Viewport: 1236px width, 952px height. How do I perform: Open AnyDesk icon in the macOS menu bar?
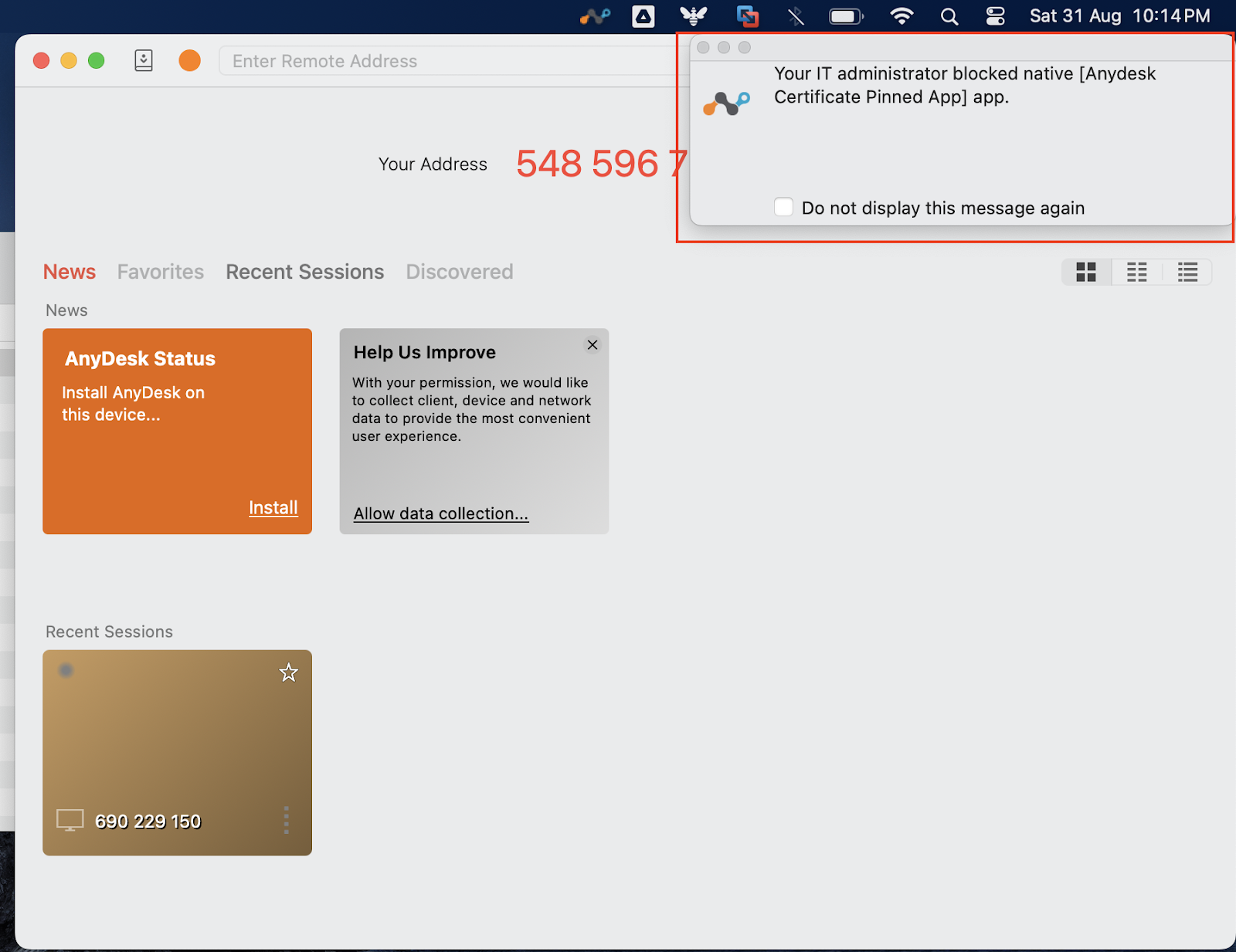pyautogui.click(x=596, y=16)
